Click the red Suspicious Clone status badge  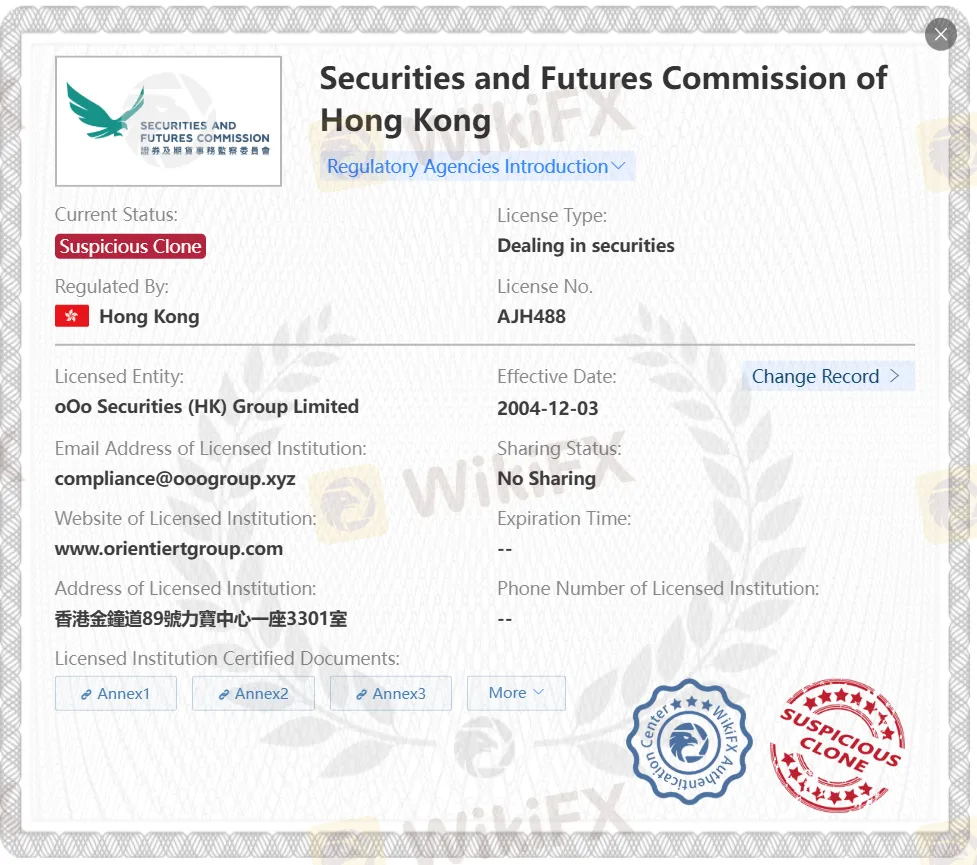(130, 247)
